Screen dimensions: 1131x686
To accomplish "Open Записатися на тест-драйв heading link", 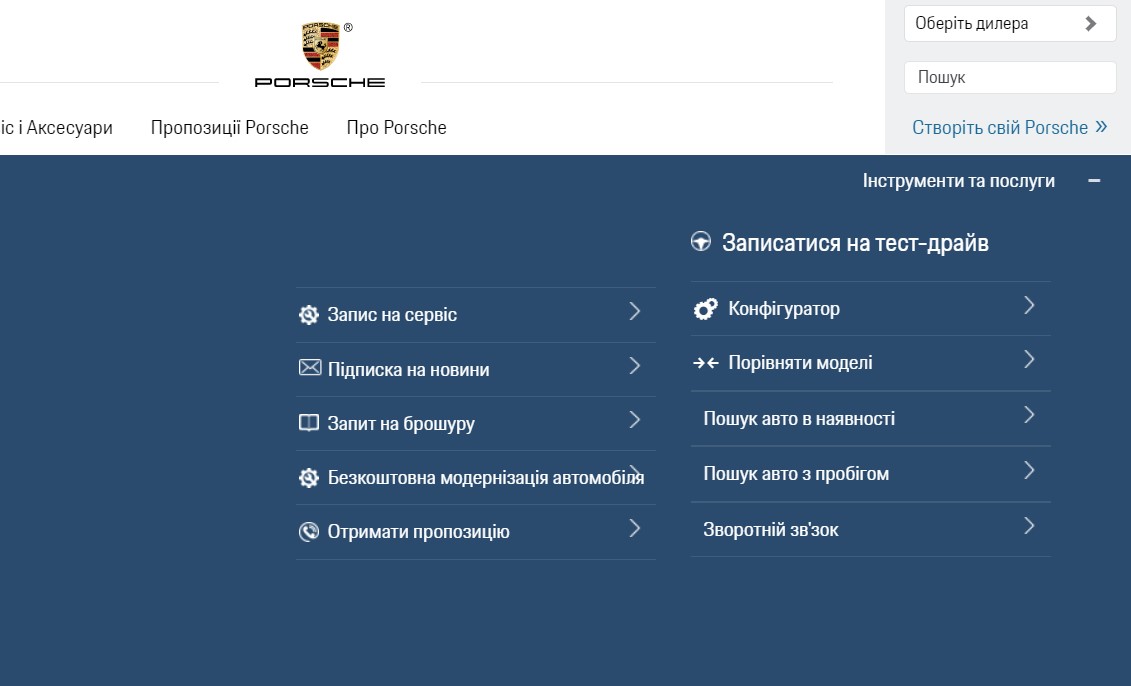I will tap(855, 243).
